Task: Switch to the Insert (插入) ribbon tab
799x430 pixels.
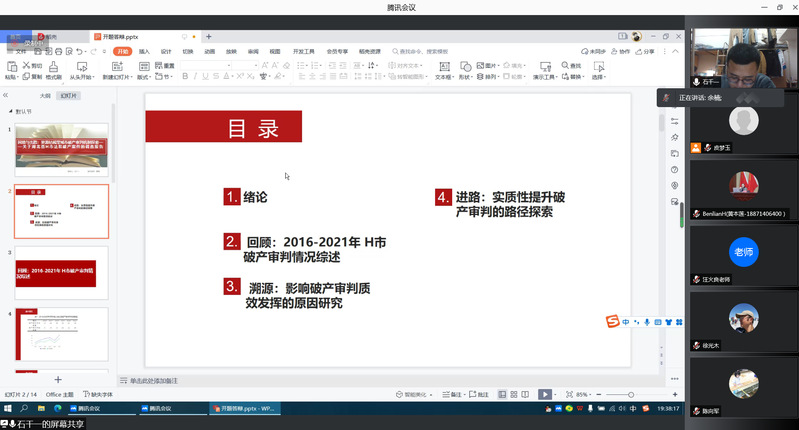Action: click(144, 51)
